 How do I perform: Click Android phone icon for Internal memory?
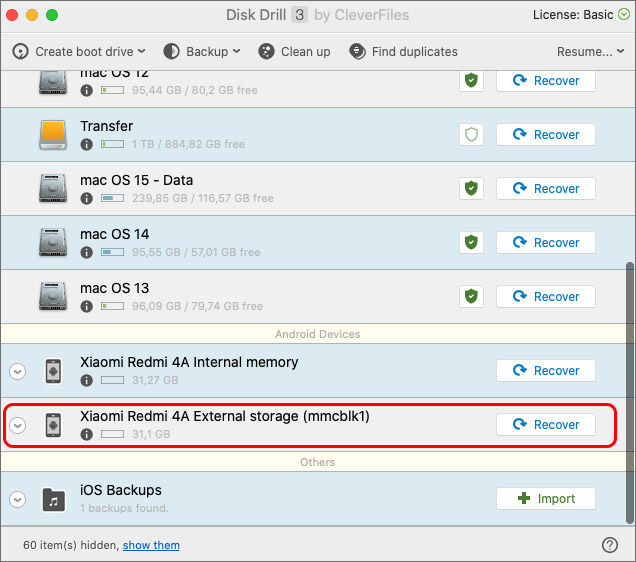[53, 371]
